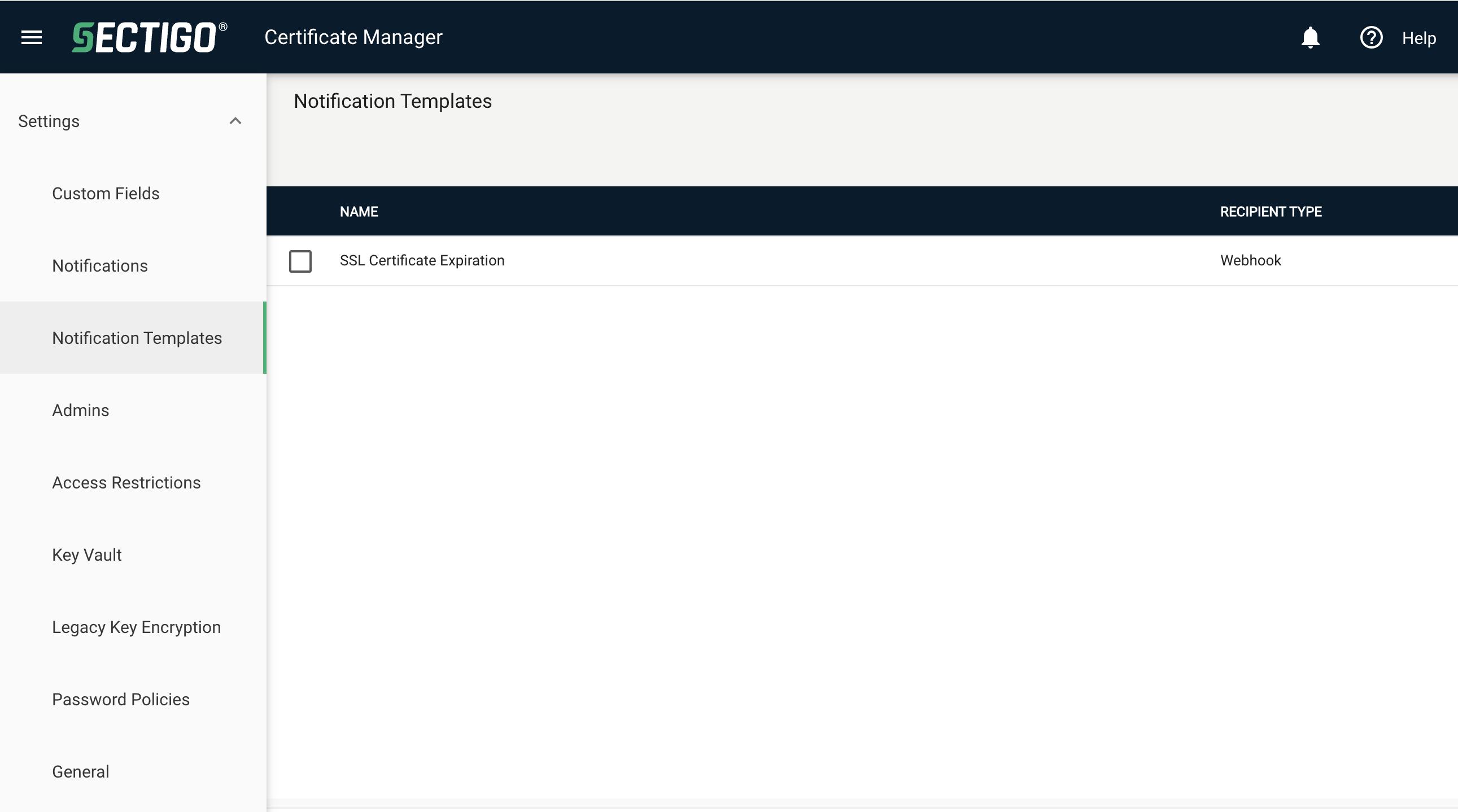Open the Help link
The height and width of the screenshot is (812, 1458).
pos(1418,38)
